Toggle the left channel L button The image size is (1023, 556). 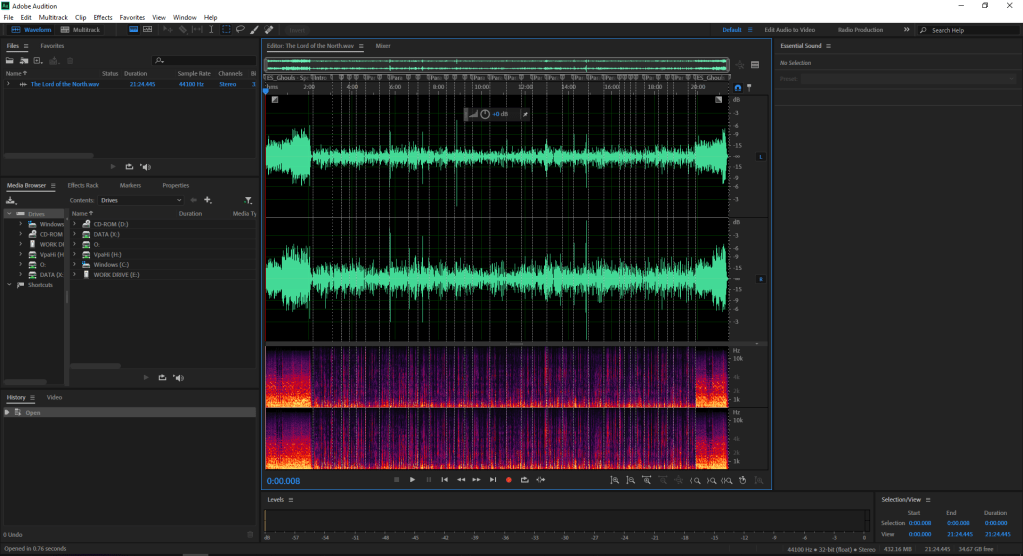tap(761, 157)
